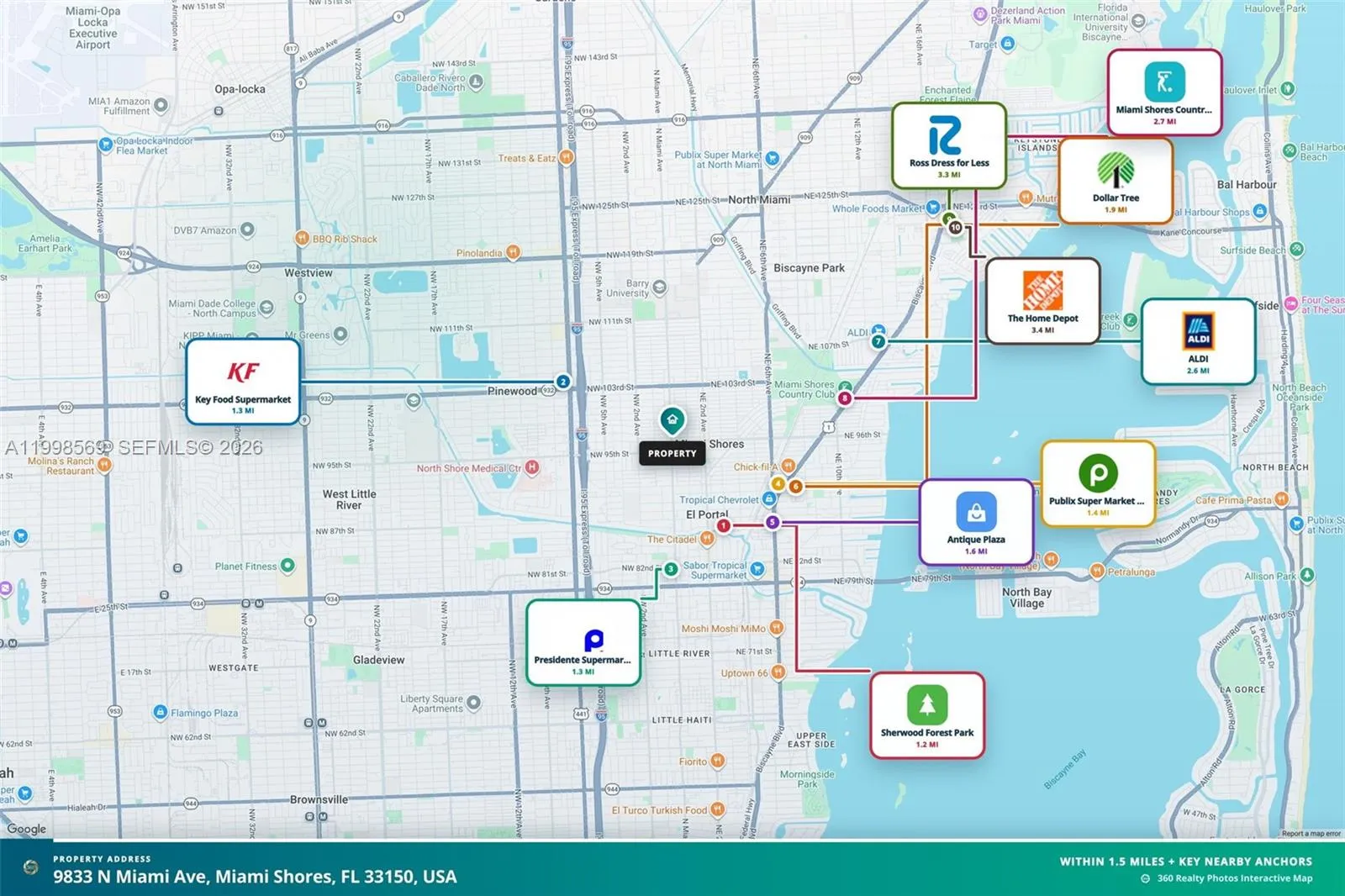Select the Dollar Tree anchor card
The height and width of the screenshot is (896, 1345).
pyautogui.click(x=1116, y=181)
